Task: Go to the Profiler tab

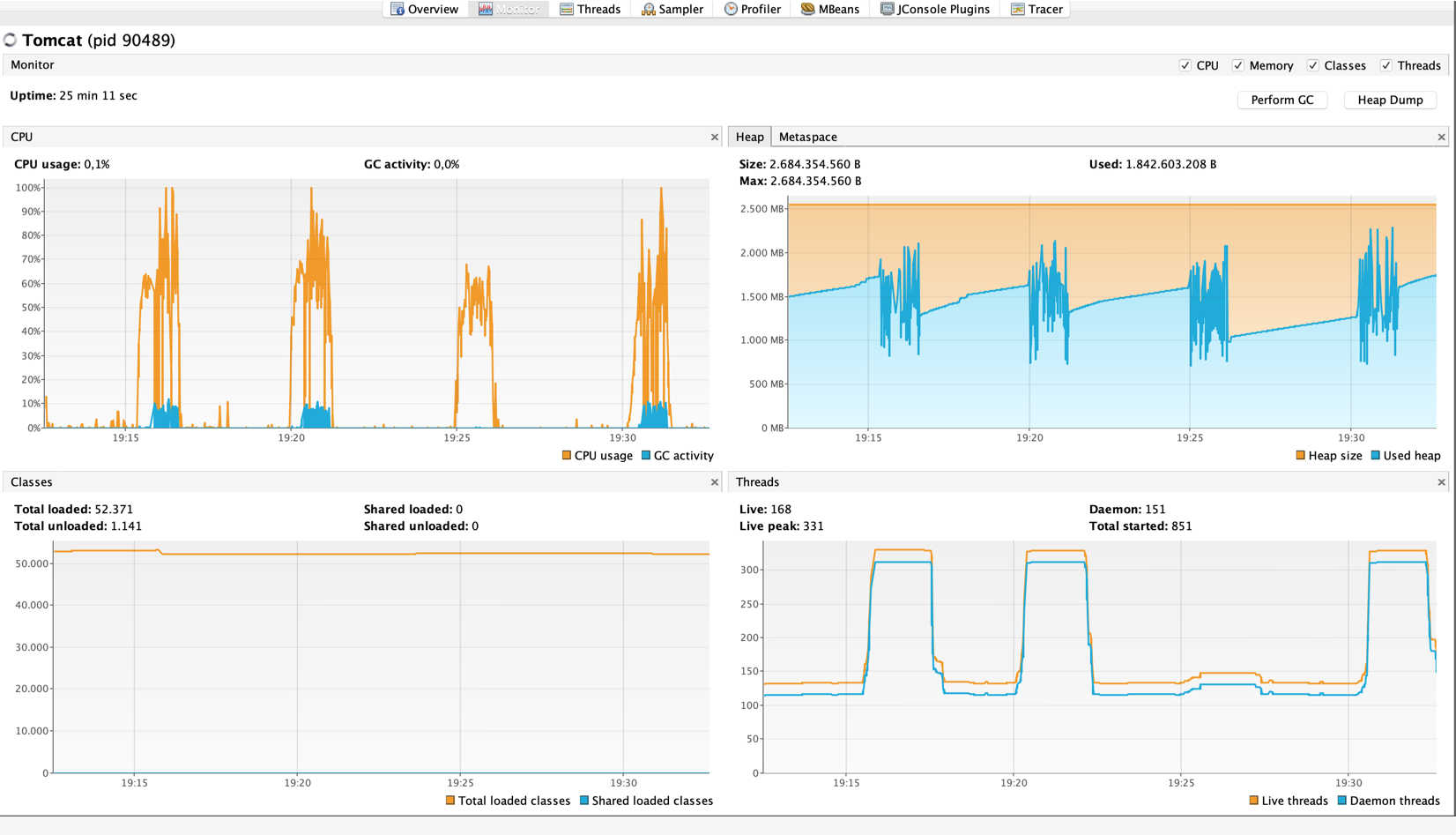Action: click(752, 9)
